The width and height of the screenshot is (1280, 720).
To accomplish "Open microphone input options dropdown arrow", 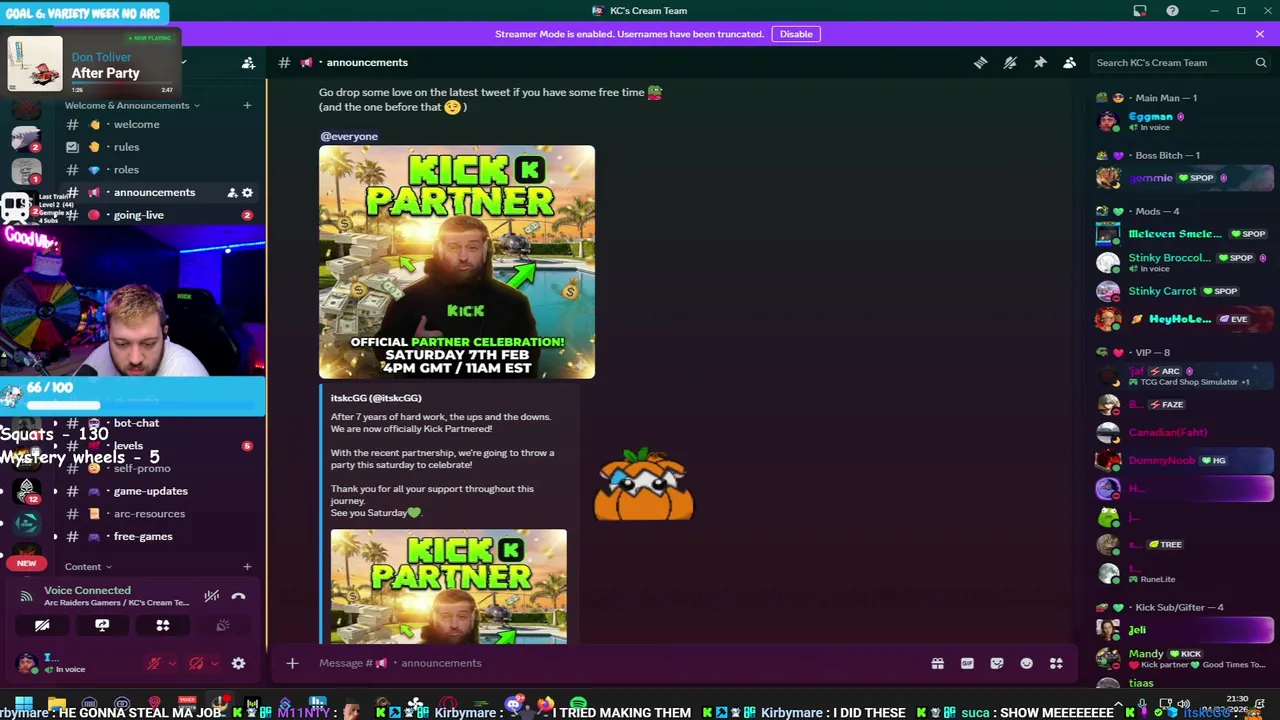I will tap(171, 663).
